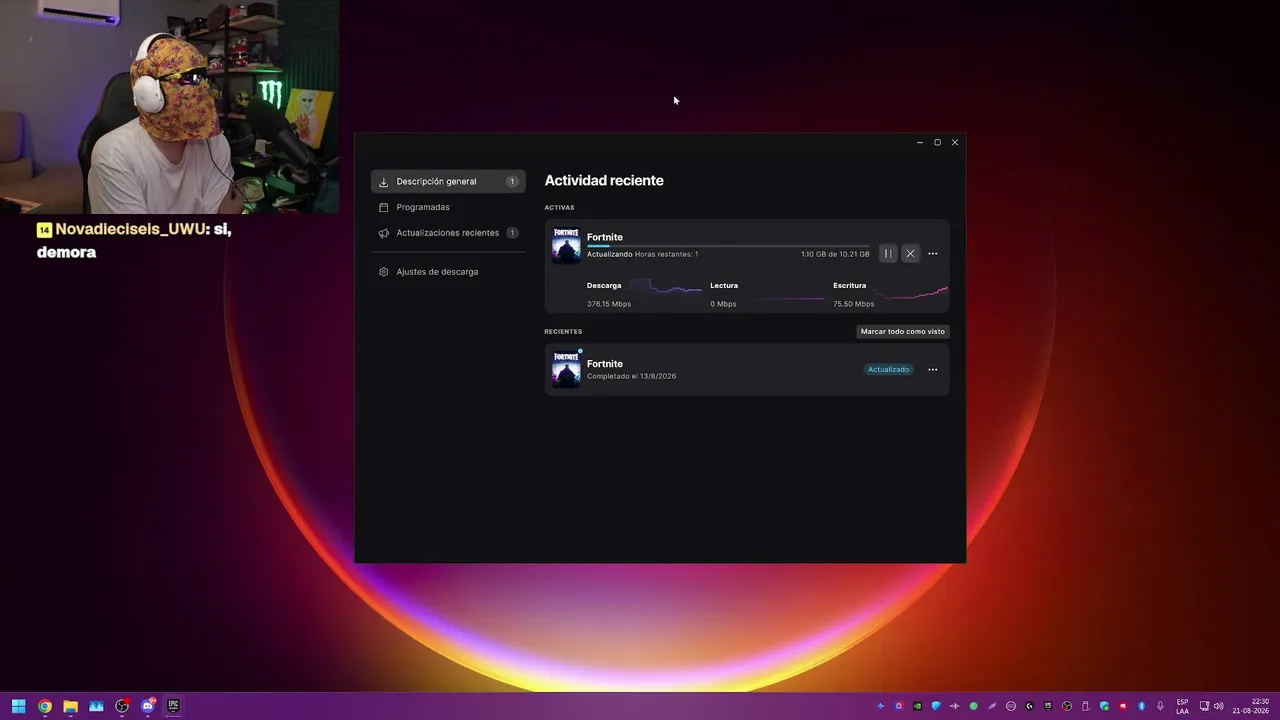Image resolution: width=1280 pixels, height=720 pixels.
Task: Switch to OBS Studio on the taskbar
Action: [x=122, y=706]
